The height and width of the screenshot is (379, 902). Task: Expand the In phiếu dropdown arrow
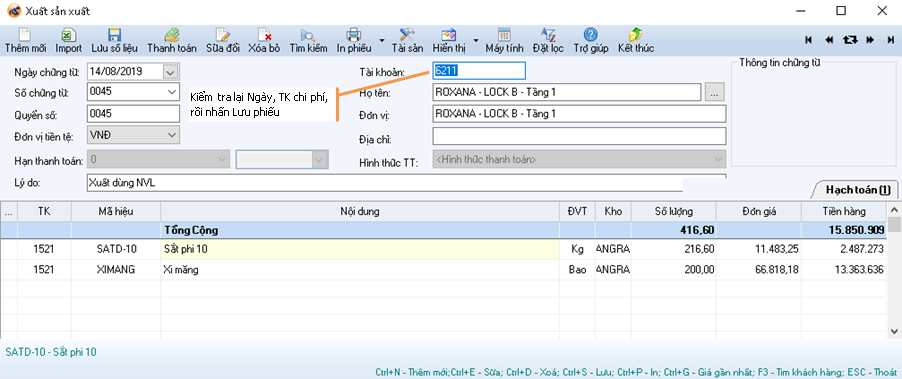pyautogui.click(x=382, y=40)
